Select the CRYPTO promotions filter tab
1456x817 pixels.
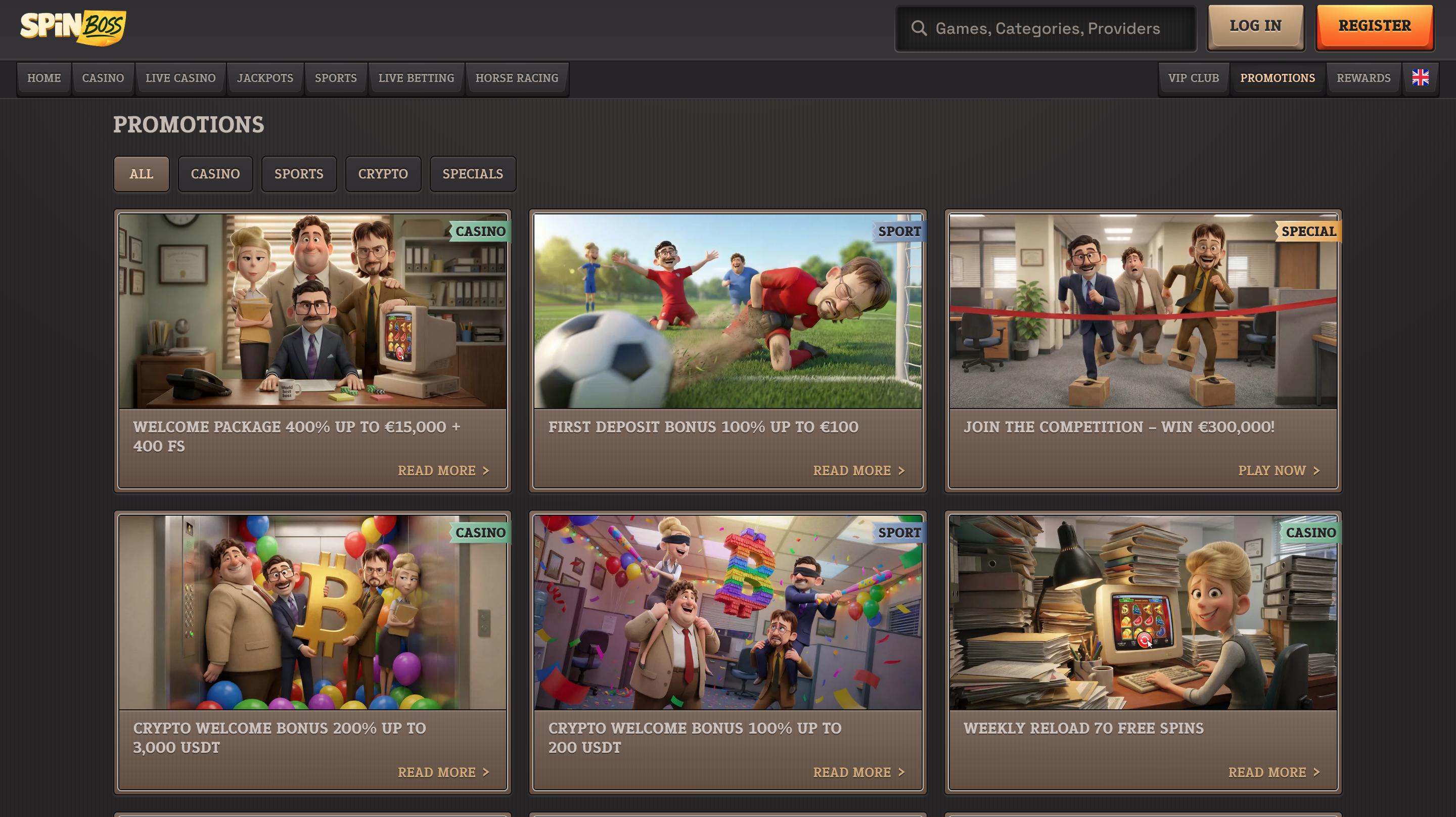383,174
